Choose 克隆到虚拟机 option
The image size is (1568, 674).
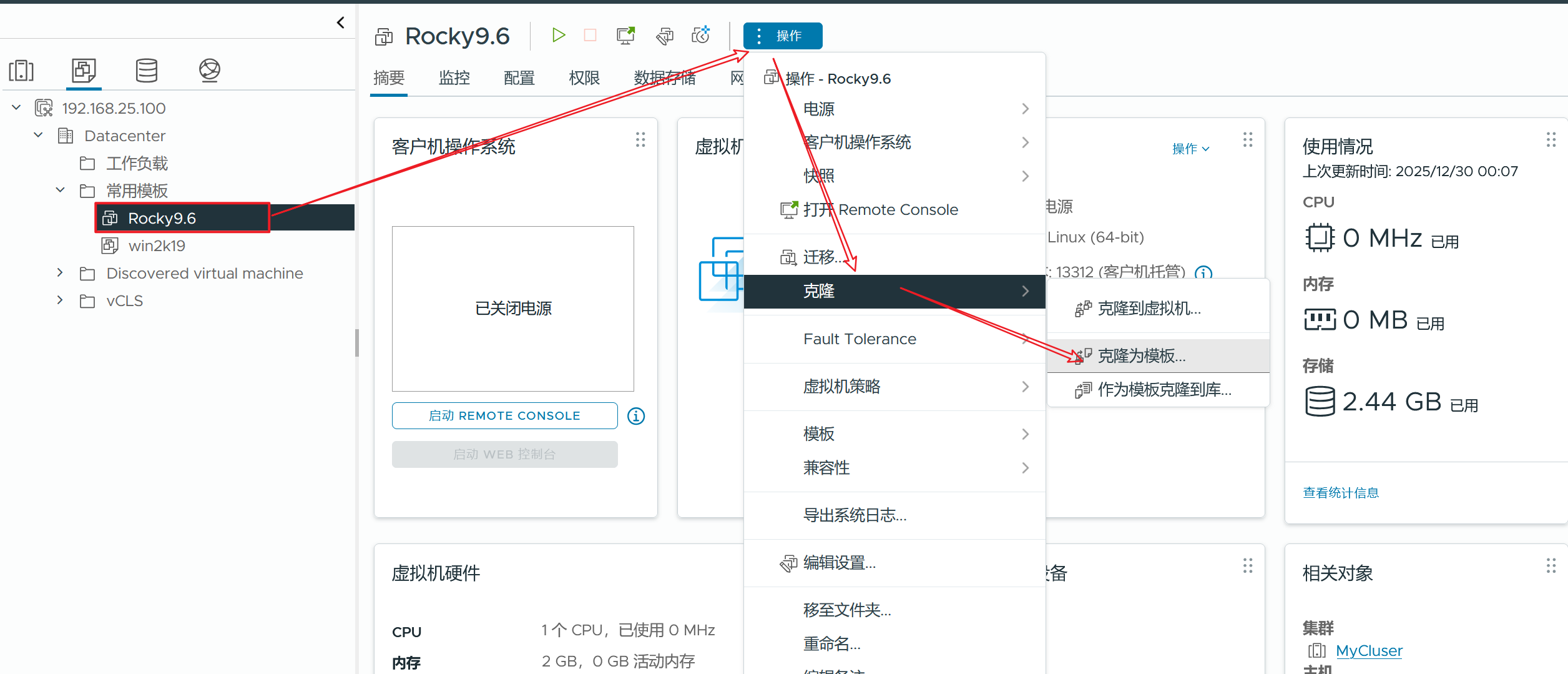(x=1159, y=309)
